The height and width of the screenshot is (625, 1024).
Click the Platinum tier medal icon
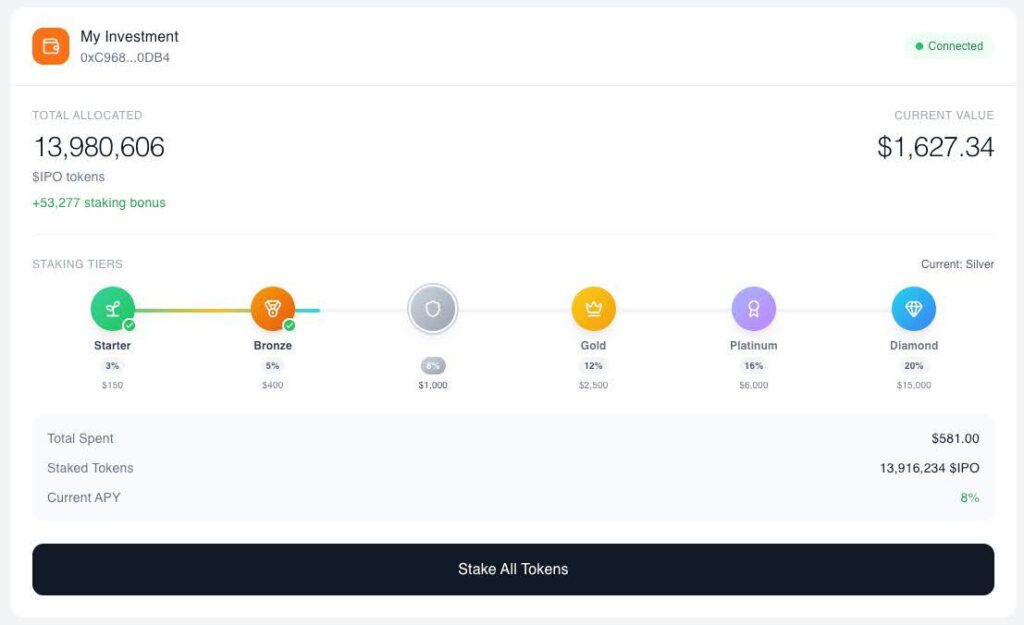(753, 308)
